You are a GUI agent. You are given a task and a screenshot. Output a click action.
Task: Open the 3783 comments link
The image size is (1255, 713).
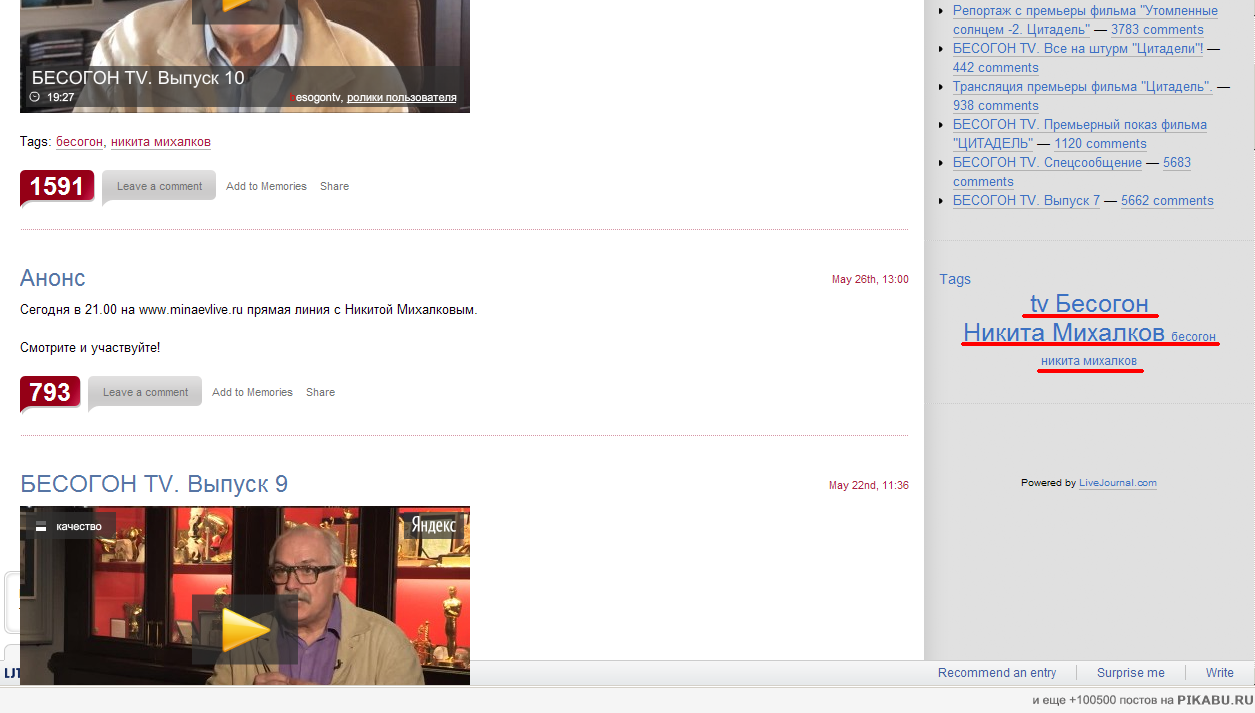1157,30
